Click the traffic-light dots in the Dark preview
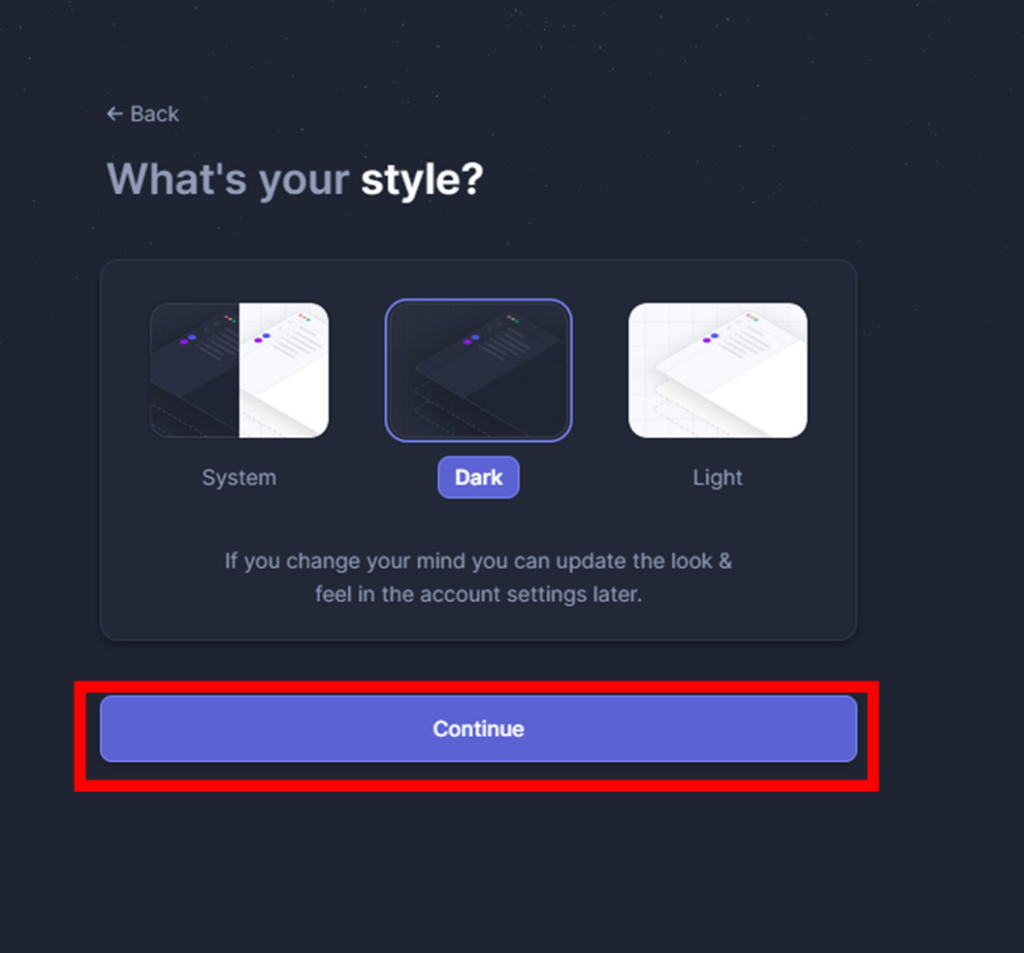 [x=513, y=319]
